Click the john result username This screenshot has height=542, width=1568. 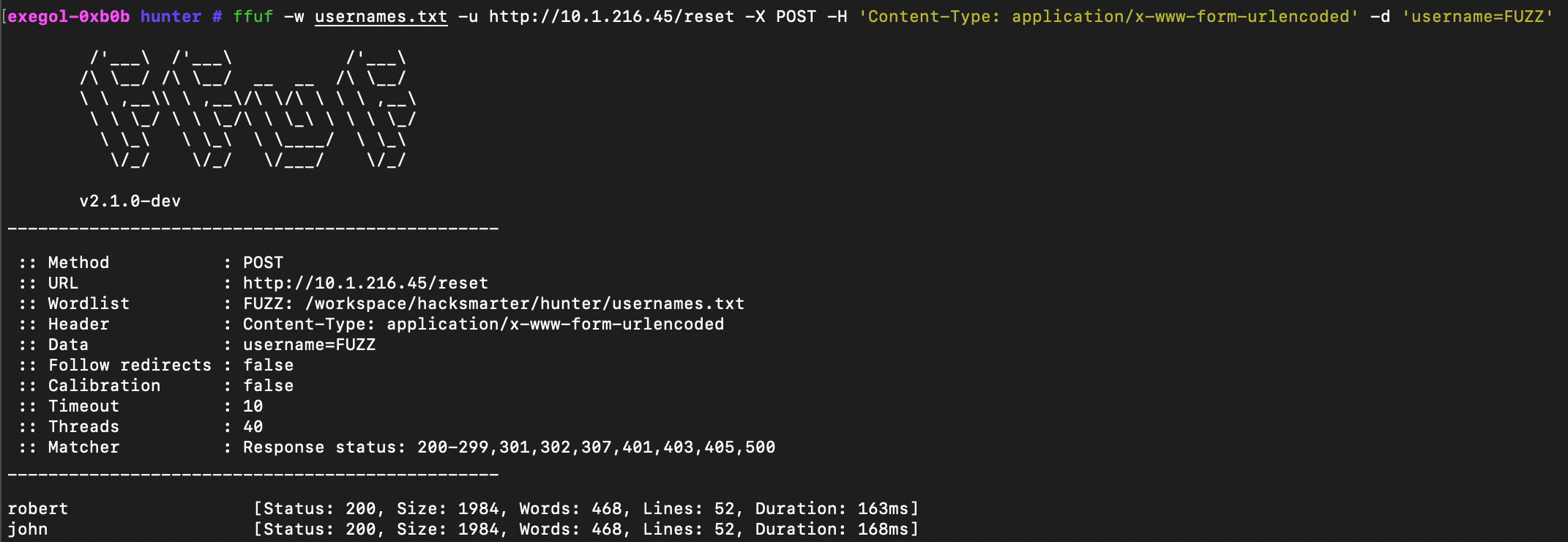[x=28, y=530]
